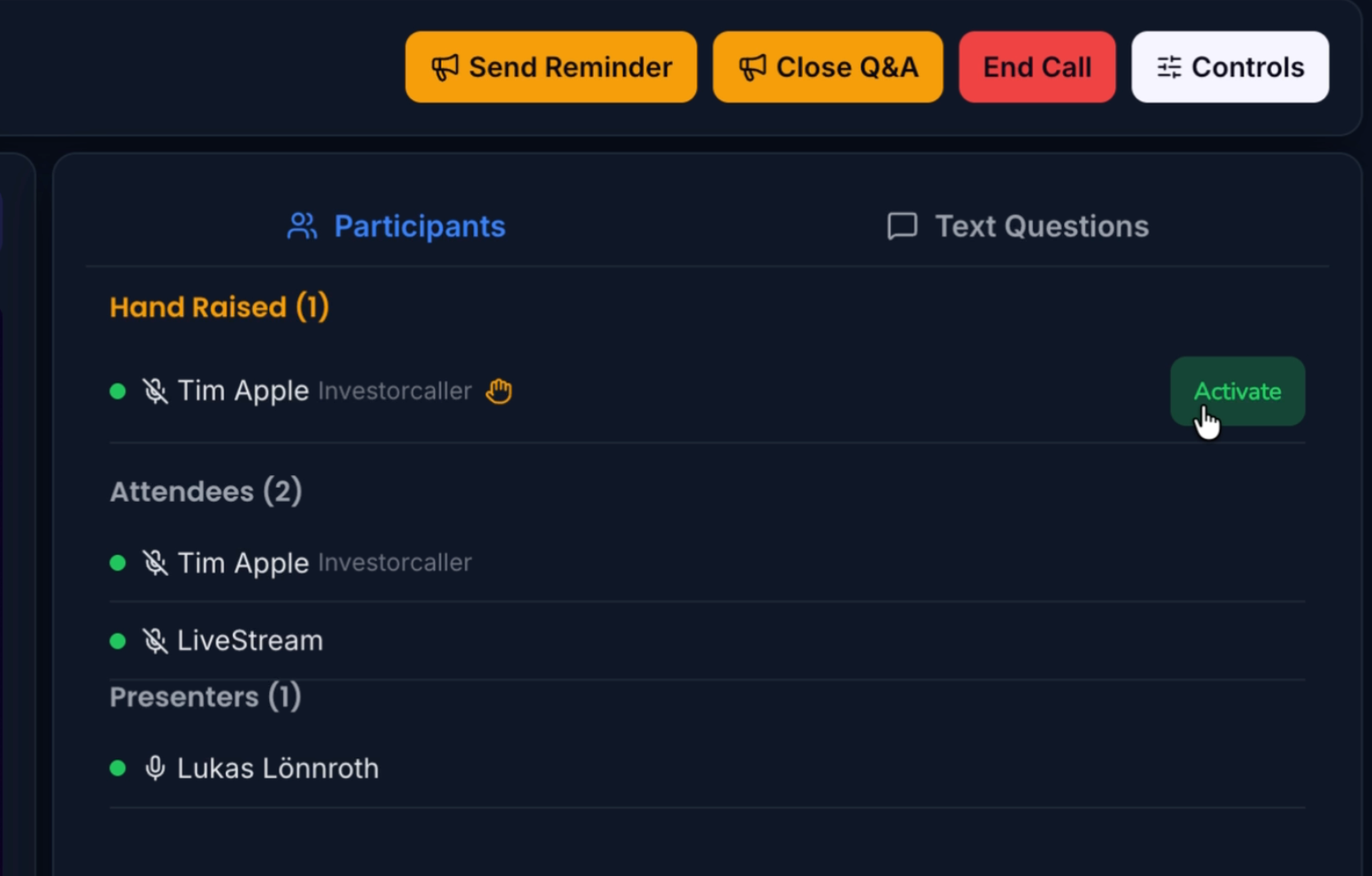Collapse the Hand Raised section
Screen dimensions: 1372x876
[219, 306]
